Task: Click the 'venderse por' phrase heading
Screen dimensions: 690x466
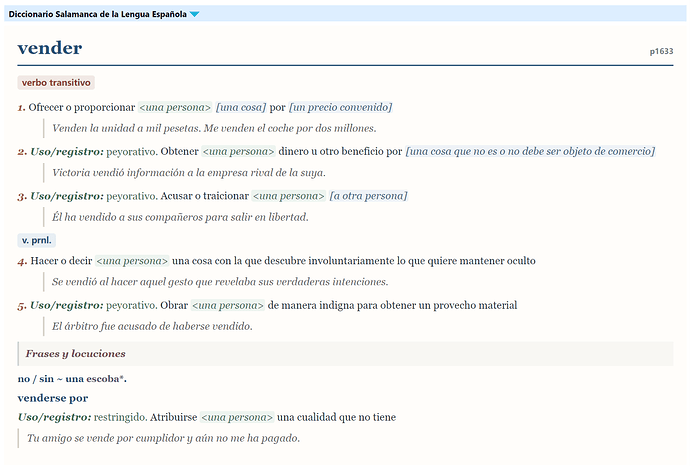Action: (x=53, y=398)
